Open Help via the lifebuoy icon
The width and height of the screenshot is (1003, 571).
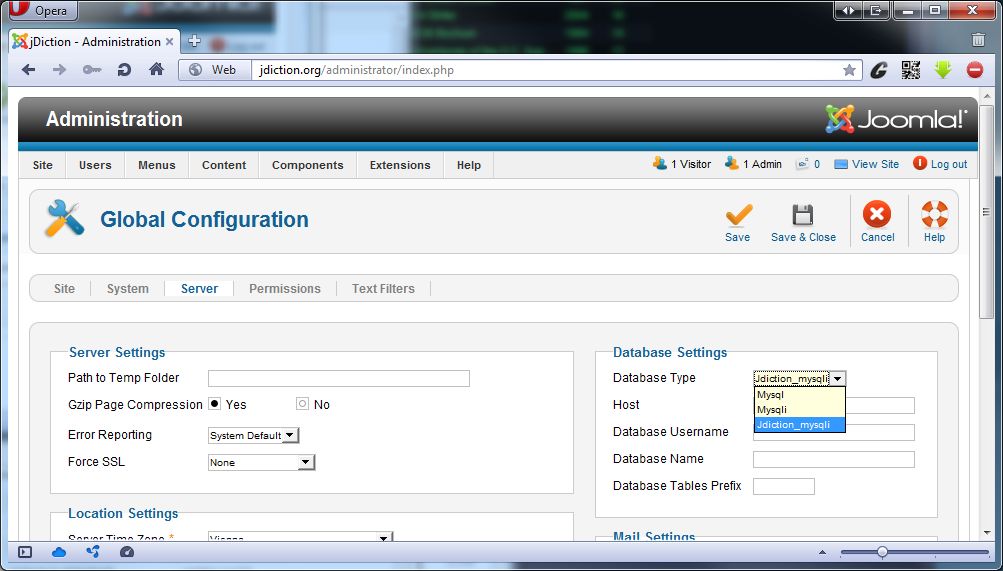pos(934,215)
